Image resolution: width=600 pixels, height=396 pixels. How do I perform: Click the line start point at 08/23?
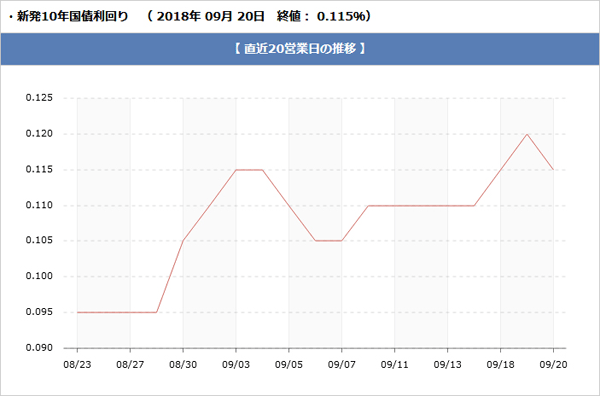[x=77, y=312]
